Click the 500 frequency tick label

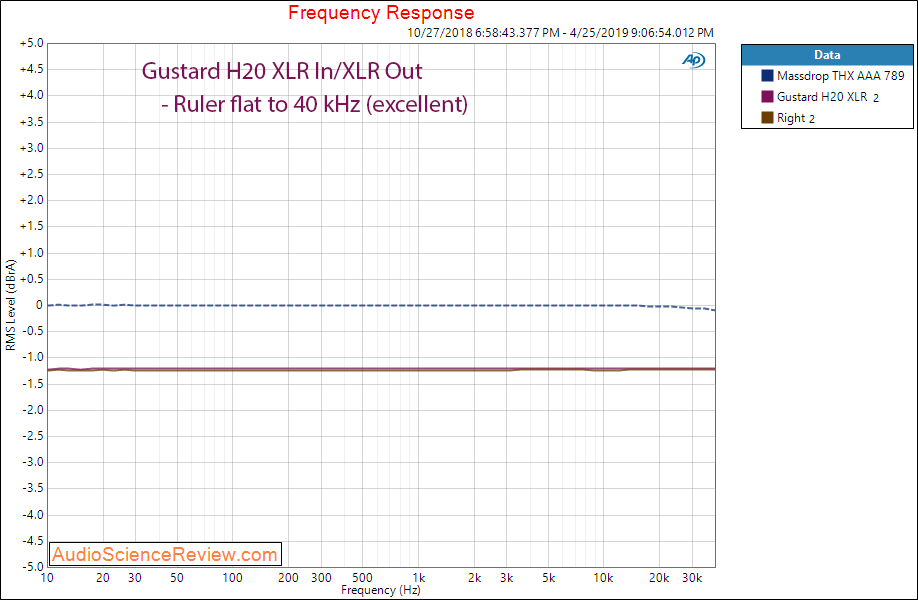[362, 578]
